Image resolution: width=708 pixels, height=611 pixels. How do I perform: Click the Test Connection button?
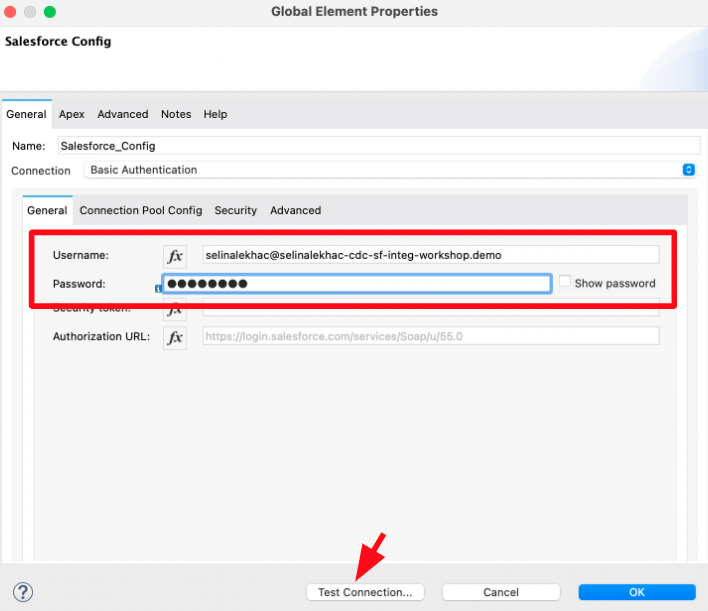(365, 592)
